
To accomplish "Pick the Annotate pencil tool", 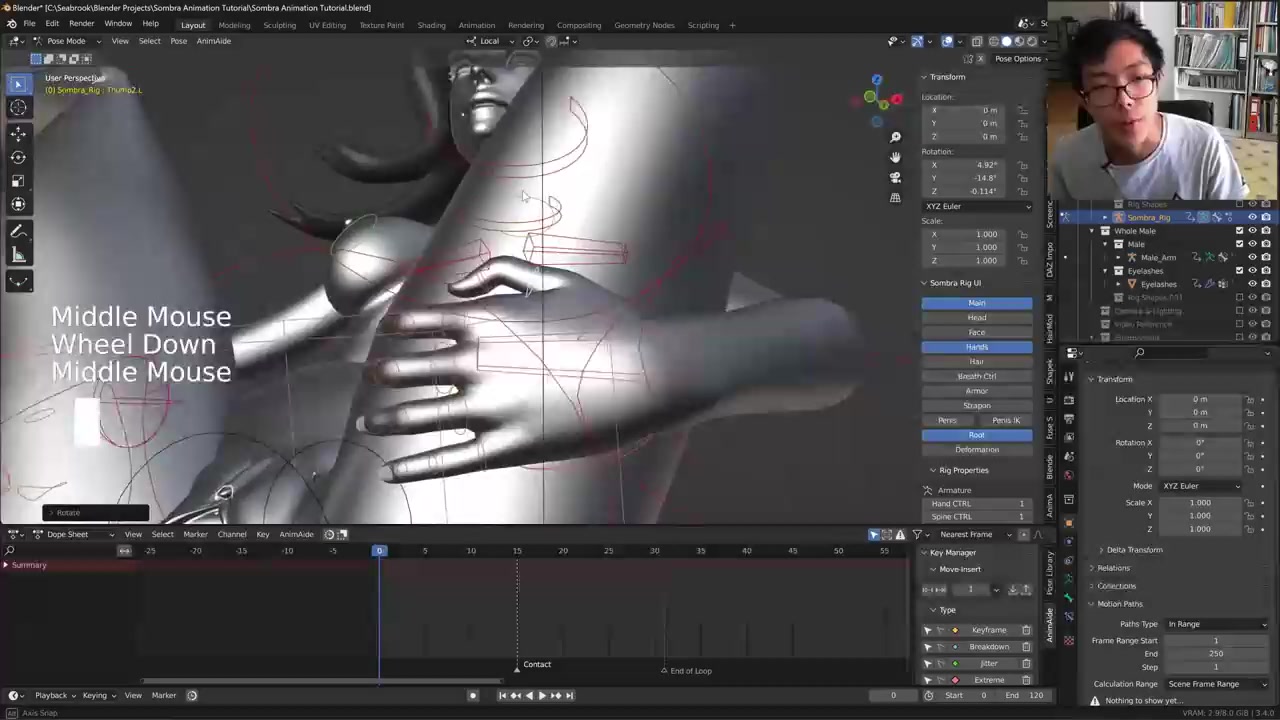I will [x=18, y=232].
